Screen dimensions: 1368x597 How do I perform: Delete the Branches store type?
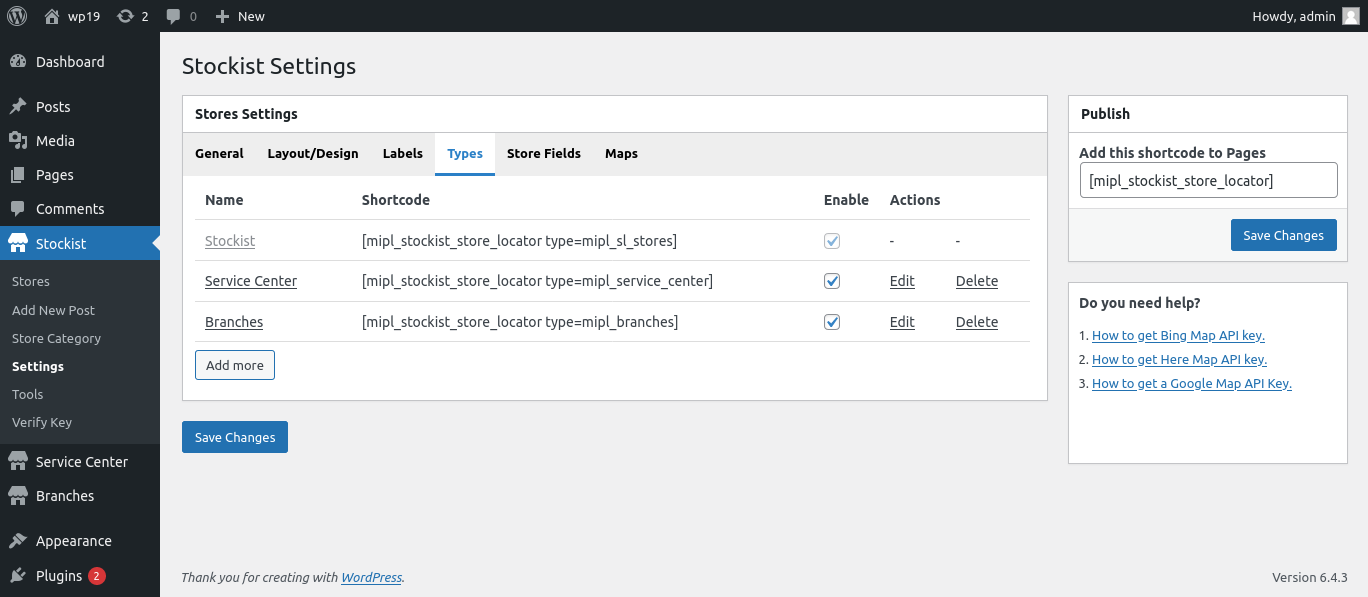click(976, 322)
